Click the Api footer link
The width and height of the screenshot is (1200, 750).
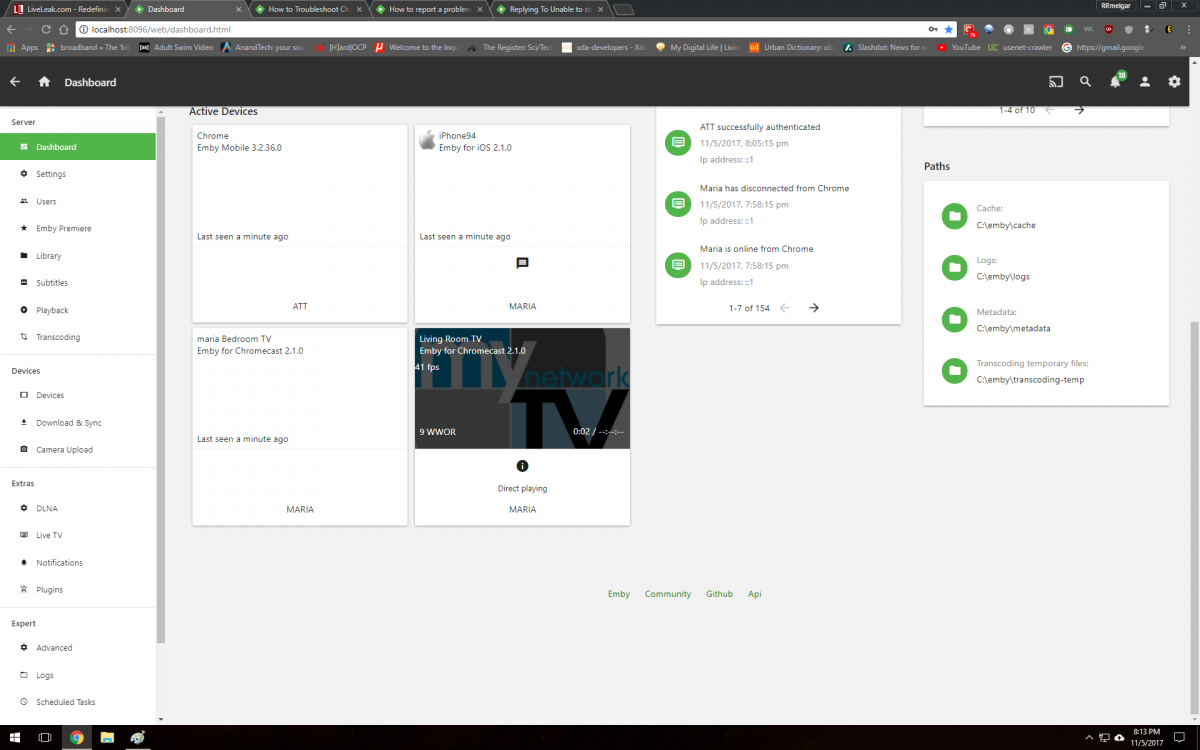(755, 594)
